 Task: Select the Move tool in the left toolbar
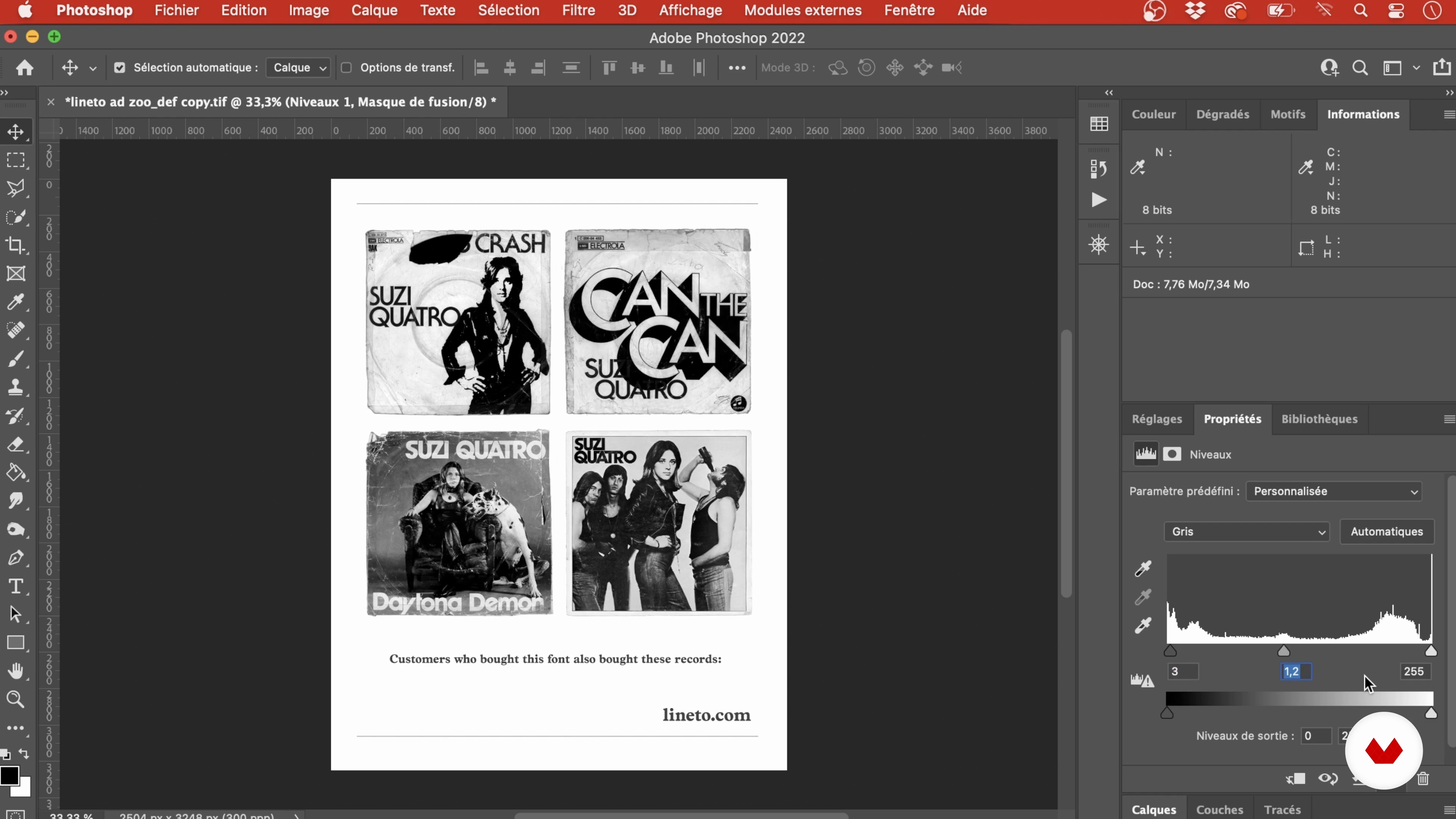[16, 132]
